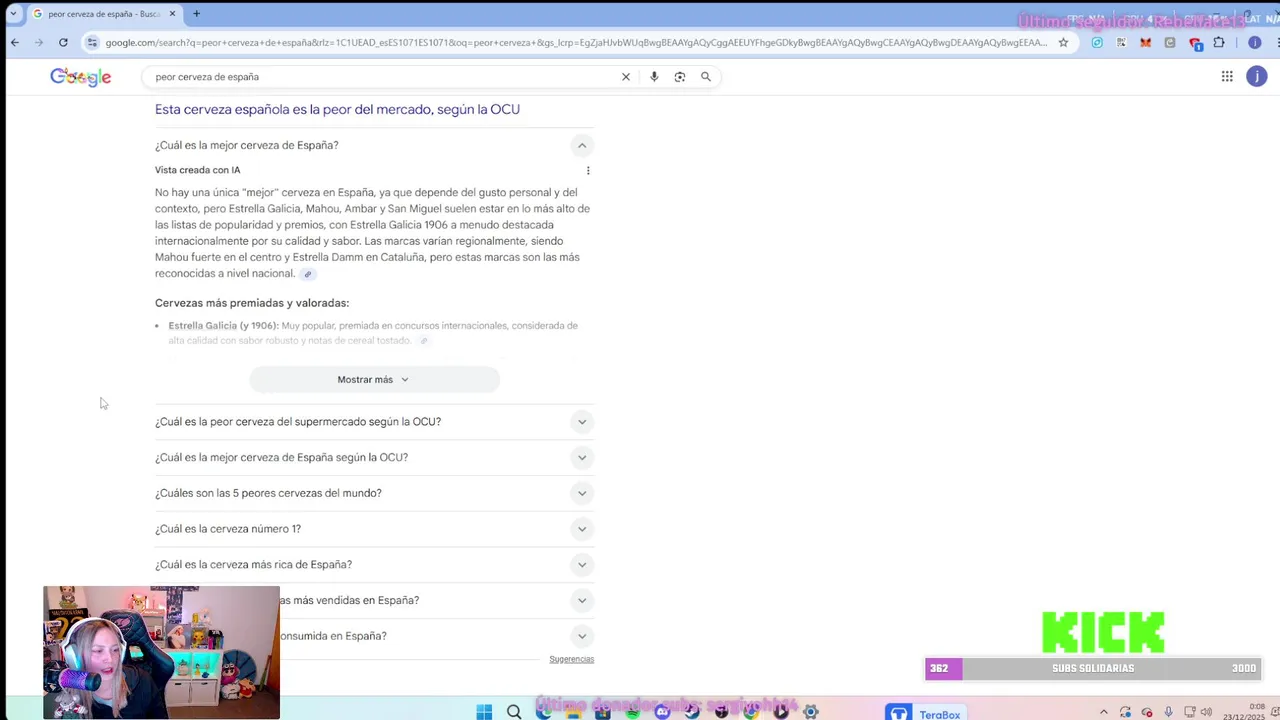Show hidden system tray icons
The image size is (1280, 720).
click(1104, 712)
